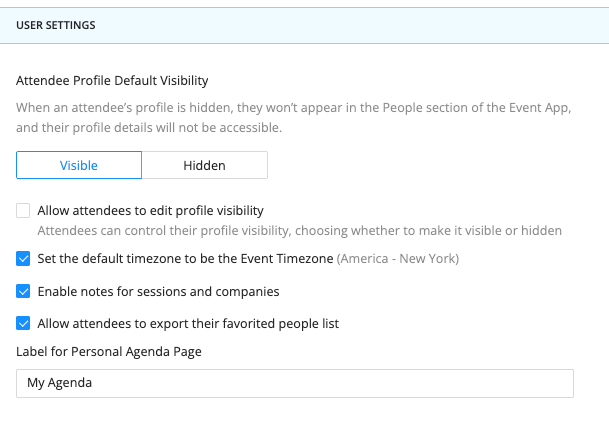Select the Visible default visibility option
The image size is (609, 421).
(x=79, y=165)
